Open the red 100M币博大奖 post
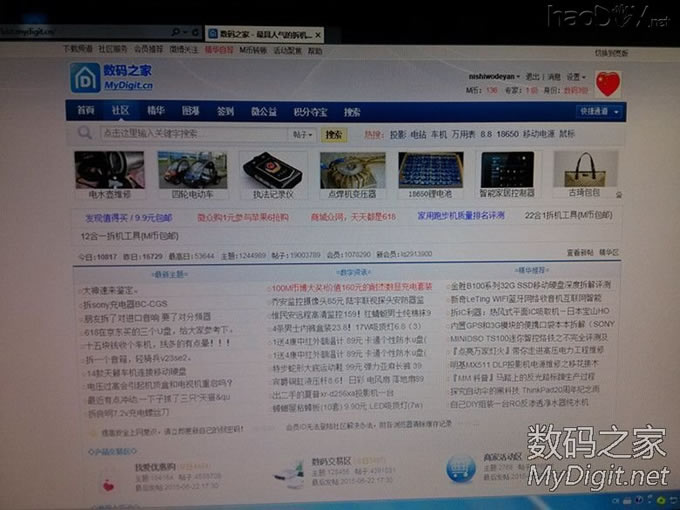Screen dimensions: 680x510 (352, 287)
